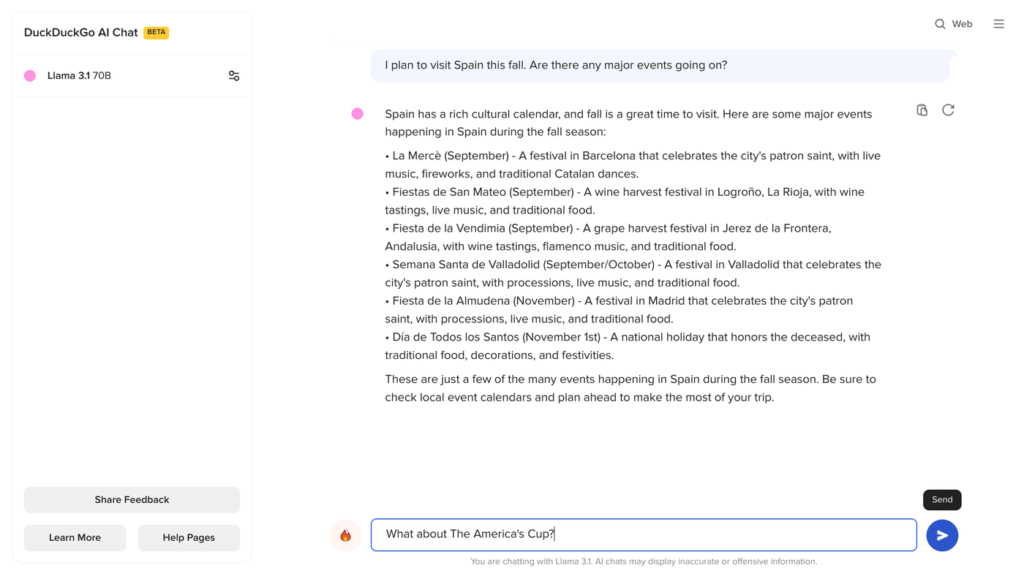Send the message using the paper plane button
The width and height of the screenshot is (1024, 576).
click(x=941, y=535)
